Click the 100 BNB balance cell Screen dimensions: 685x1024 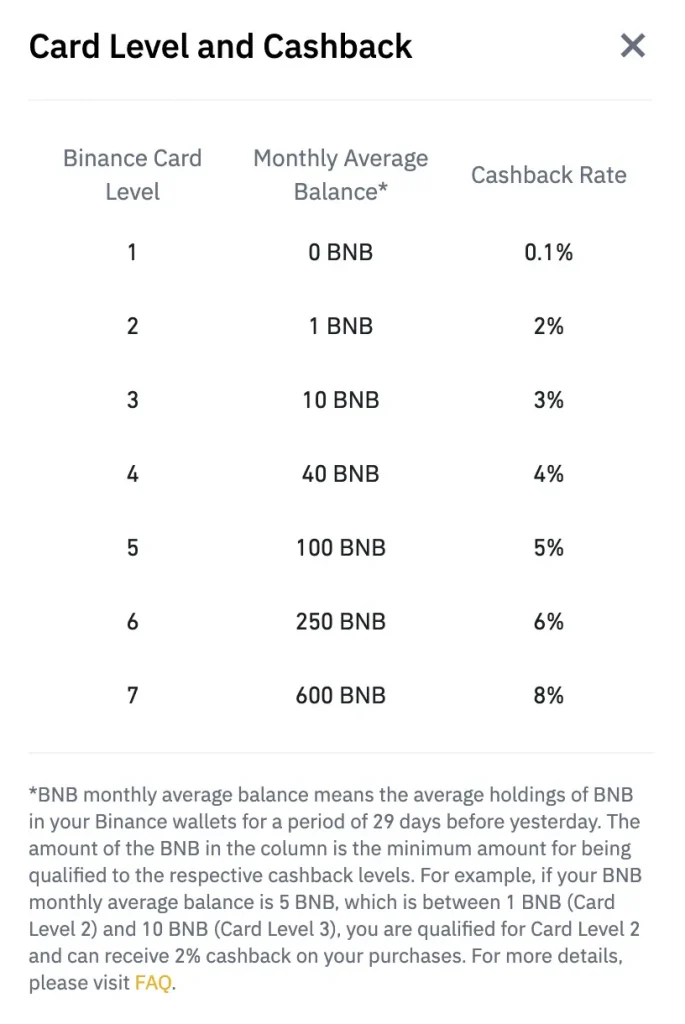[340, 548]
